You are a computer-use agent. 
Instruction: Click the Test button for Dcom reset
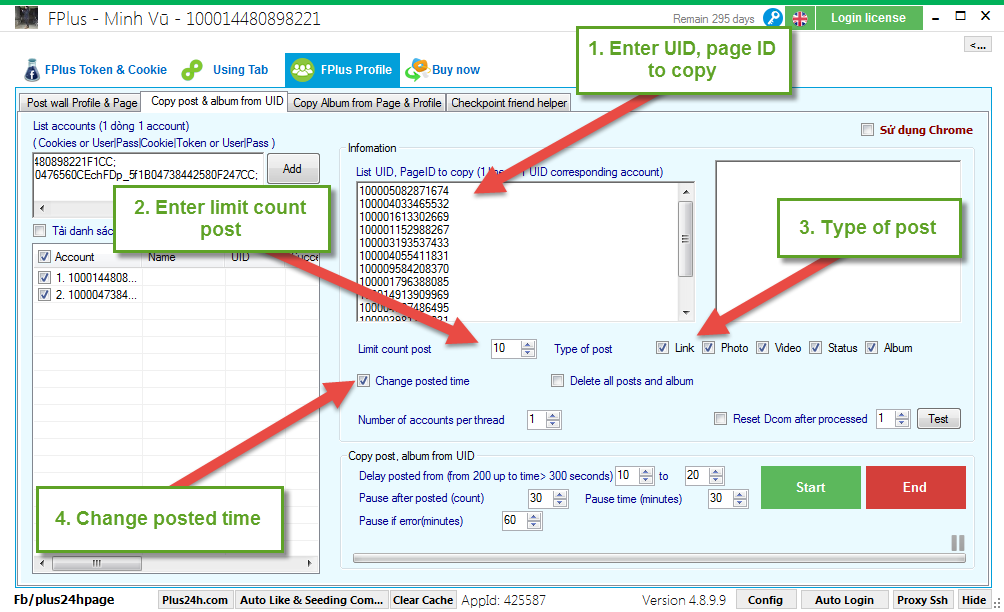[938, 419]
